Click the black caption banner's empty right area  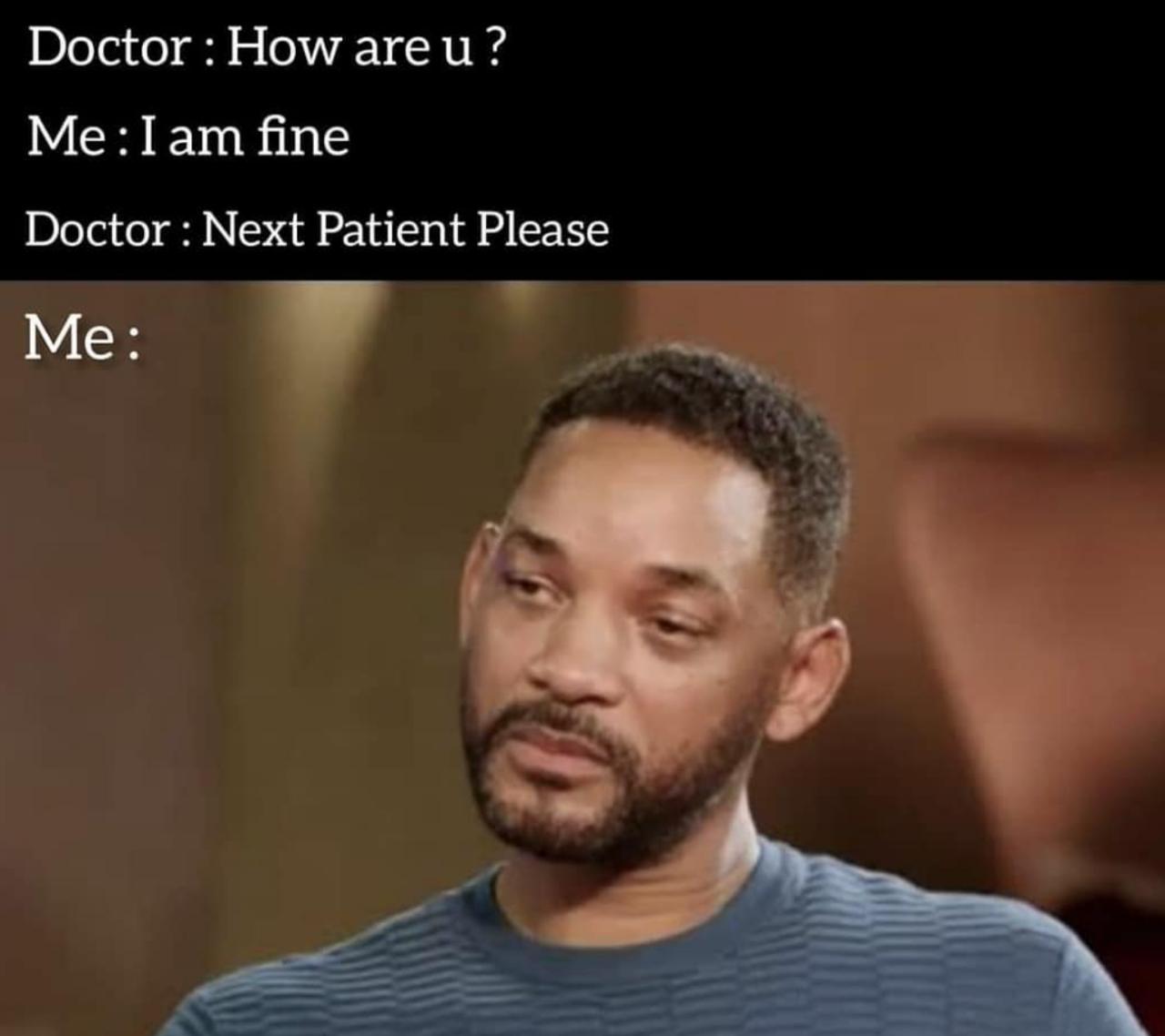[892, 137]
